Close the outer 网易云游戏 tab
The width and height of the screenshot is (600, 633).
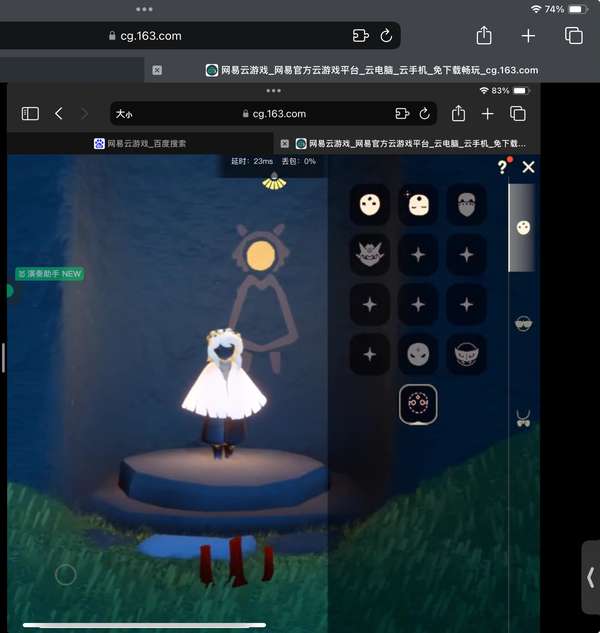pyautogui.click(x=157, y=70)
